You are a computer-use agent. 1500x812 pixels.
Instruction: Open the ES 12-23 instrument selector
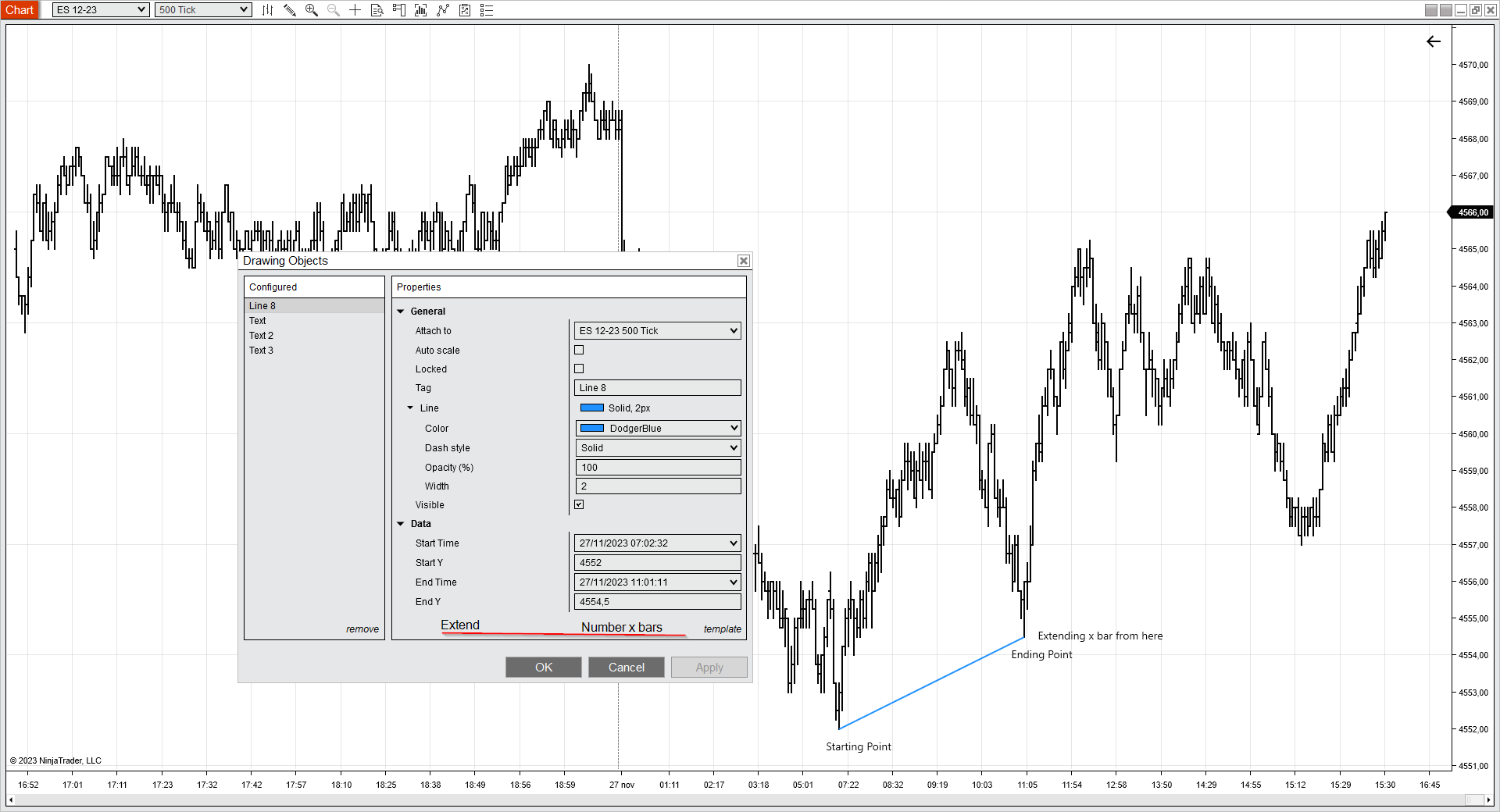pyautogui.click(x=101, y=10)
